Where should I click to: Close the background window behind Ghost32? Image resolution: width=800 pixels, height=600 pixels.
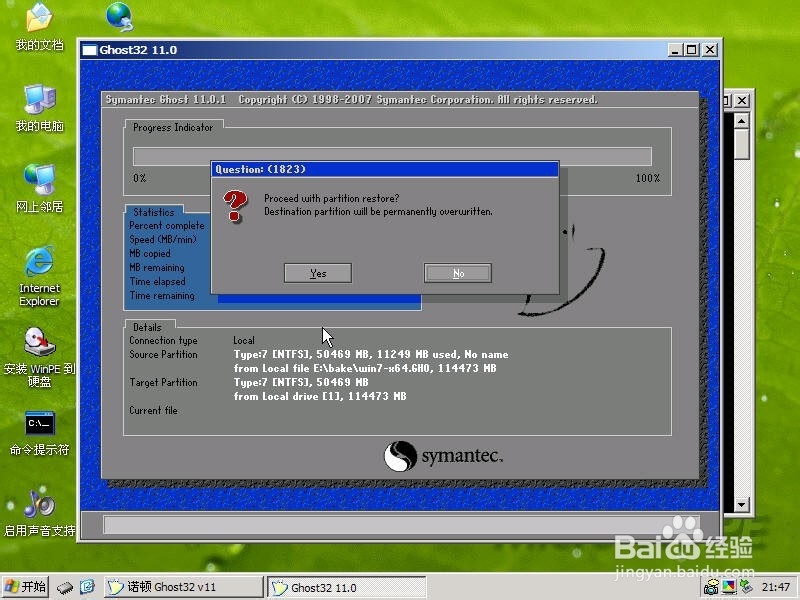click(742, 101)
